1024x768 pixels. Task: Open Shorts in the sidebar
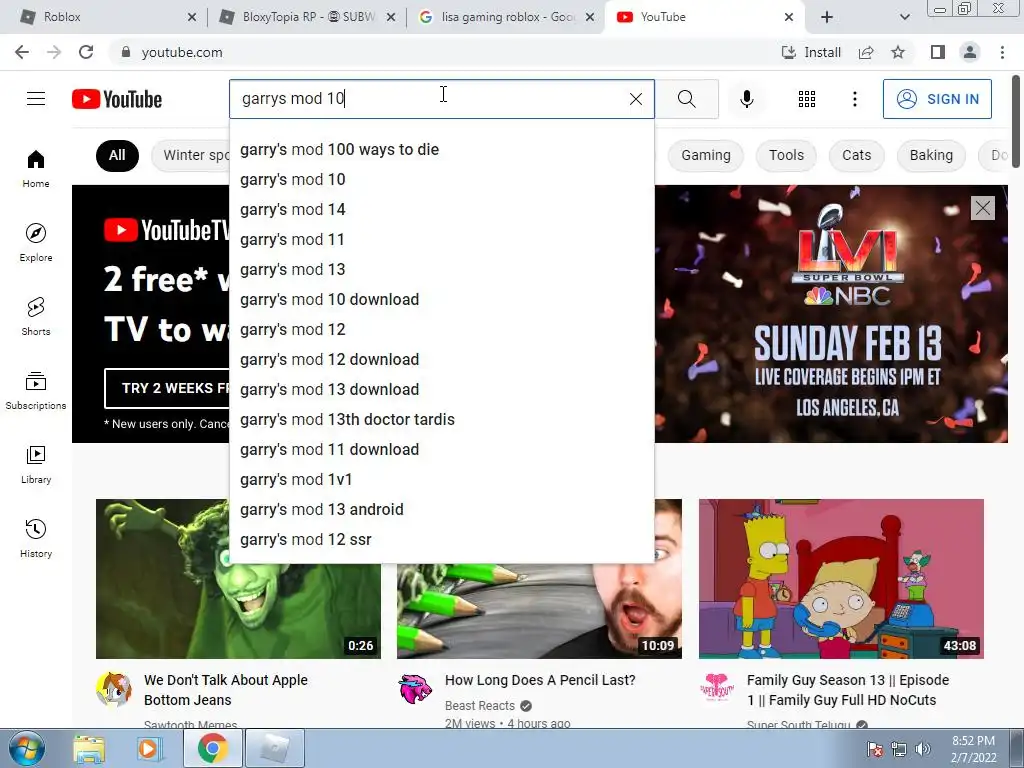(x=36, y=317)
